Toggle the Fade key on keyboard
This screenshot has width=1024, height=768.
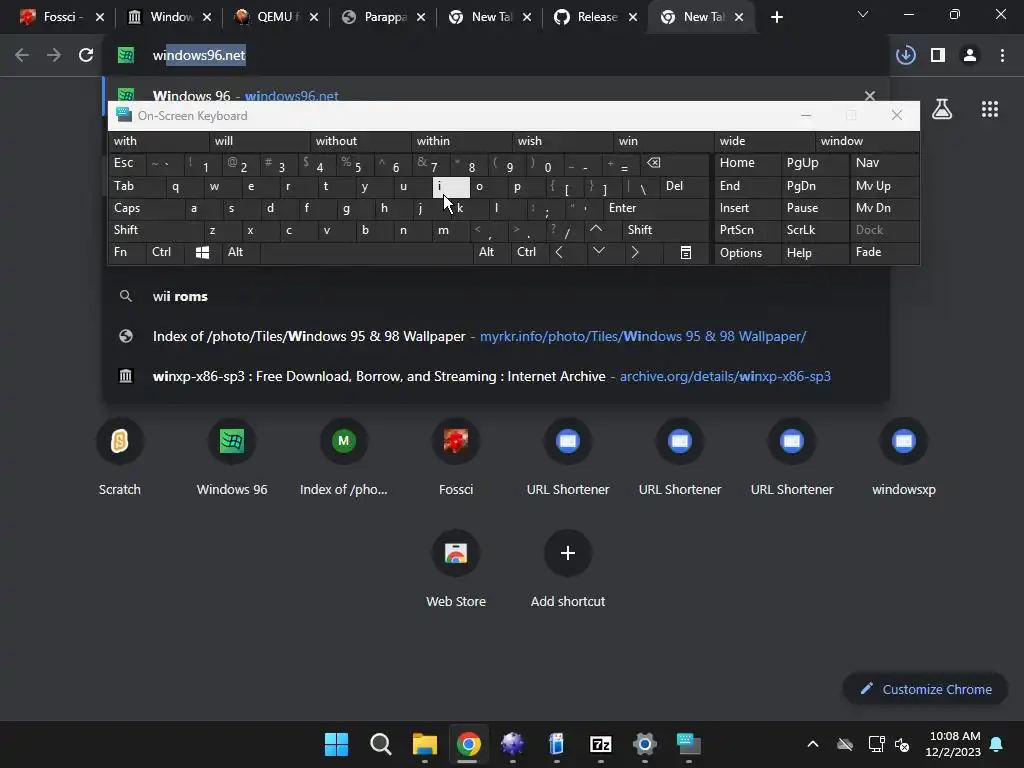tap(884, 253)
